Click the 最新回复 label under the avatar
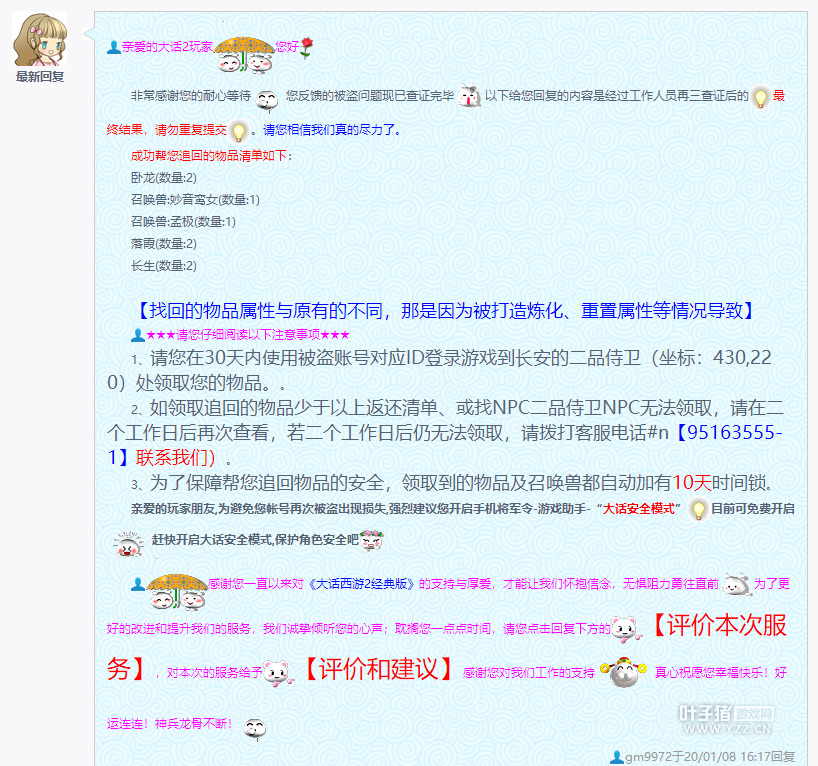The image size is (818, 766). (40, 76)
